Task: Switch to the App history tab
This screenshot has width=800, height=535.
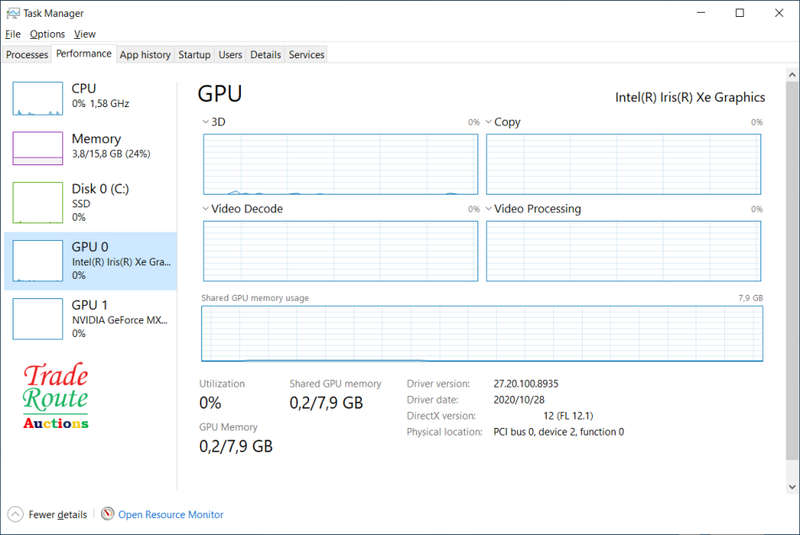Action: (145, 55)
